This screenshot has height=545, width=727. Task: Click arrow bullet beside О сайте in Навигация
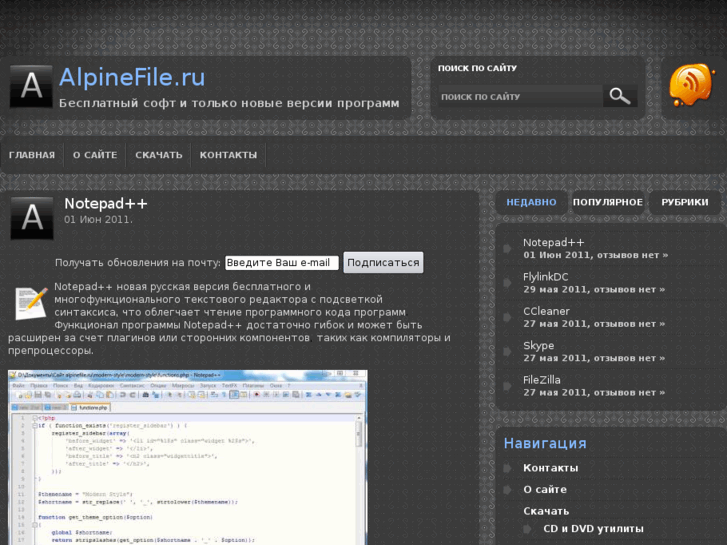508,489
